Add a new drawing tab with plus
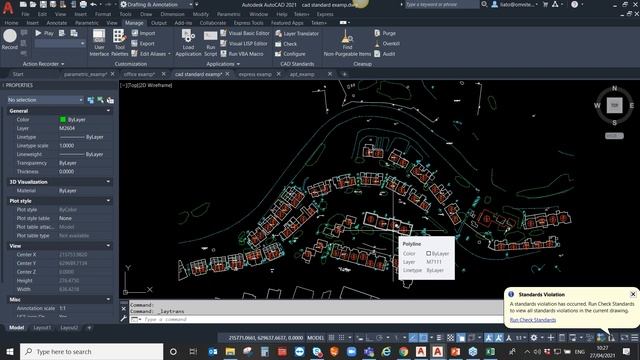This screenshot has width=640, height=360. coord(344,74)
